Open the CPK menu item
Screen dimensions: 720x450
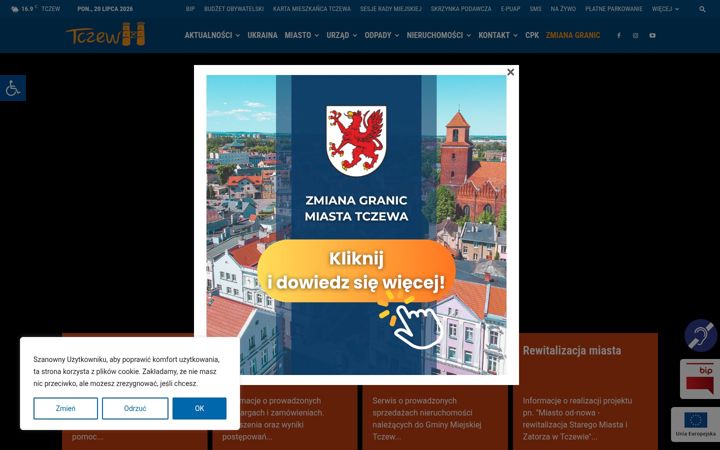click(532, 35)
